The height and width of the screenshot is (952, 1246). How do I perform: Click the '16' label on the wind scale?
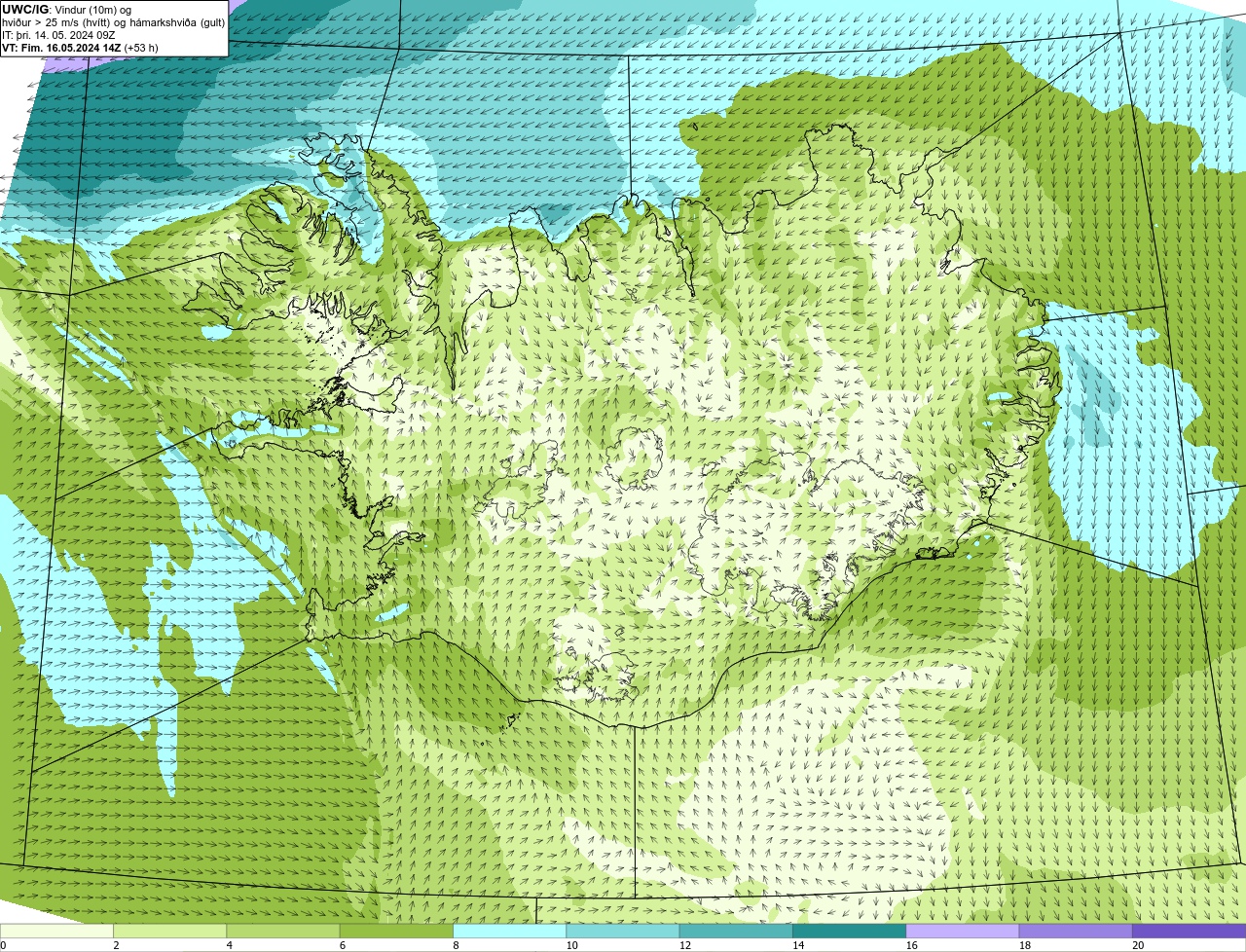911,945
